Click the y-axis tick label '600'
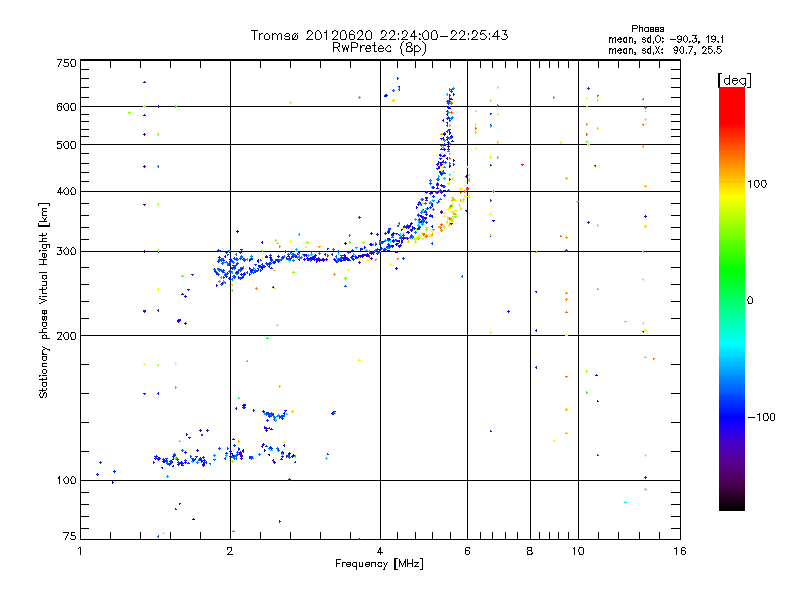 tap(66, 107)
